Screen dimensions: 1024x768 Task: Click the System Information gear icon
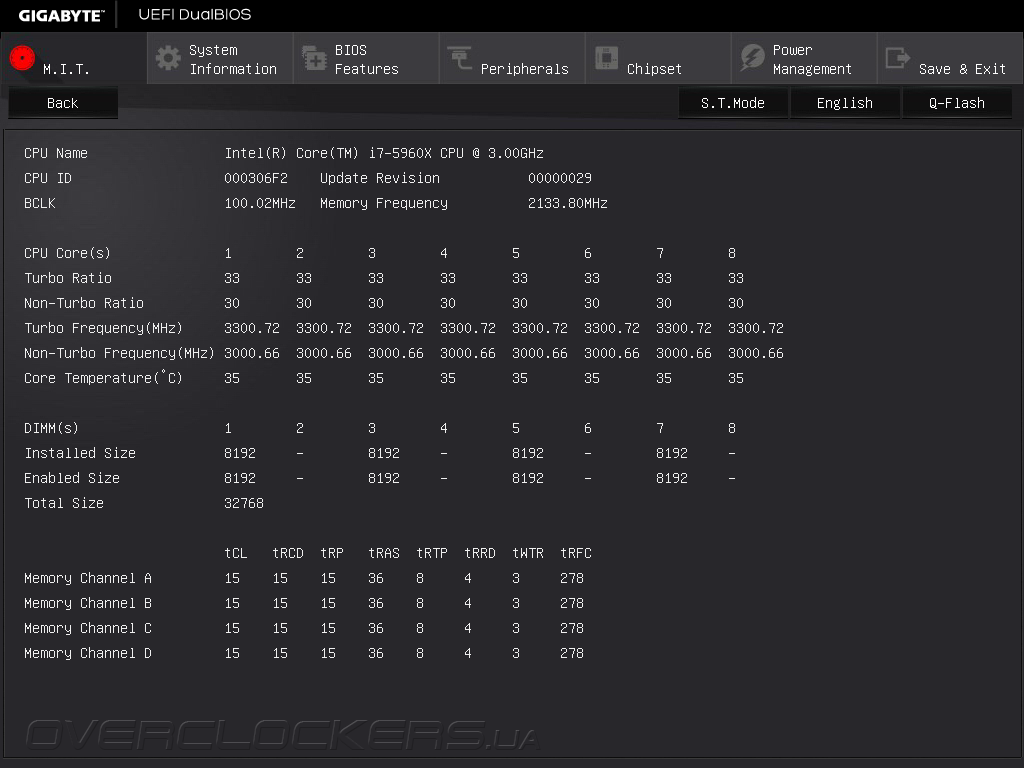point(168,58)
